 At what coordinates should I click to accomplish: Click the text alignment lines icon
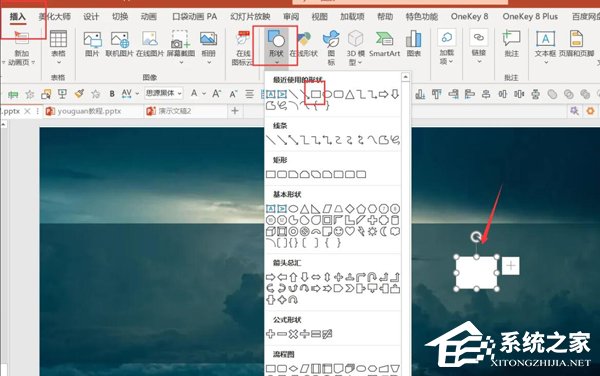[x=249, y=94]
